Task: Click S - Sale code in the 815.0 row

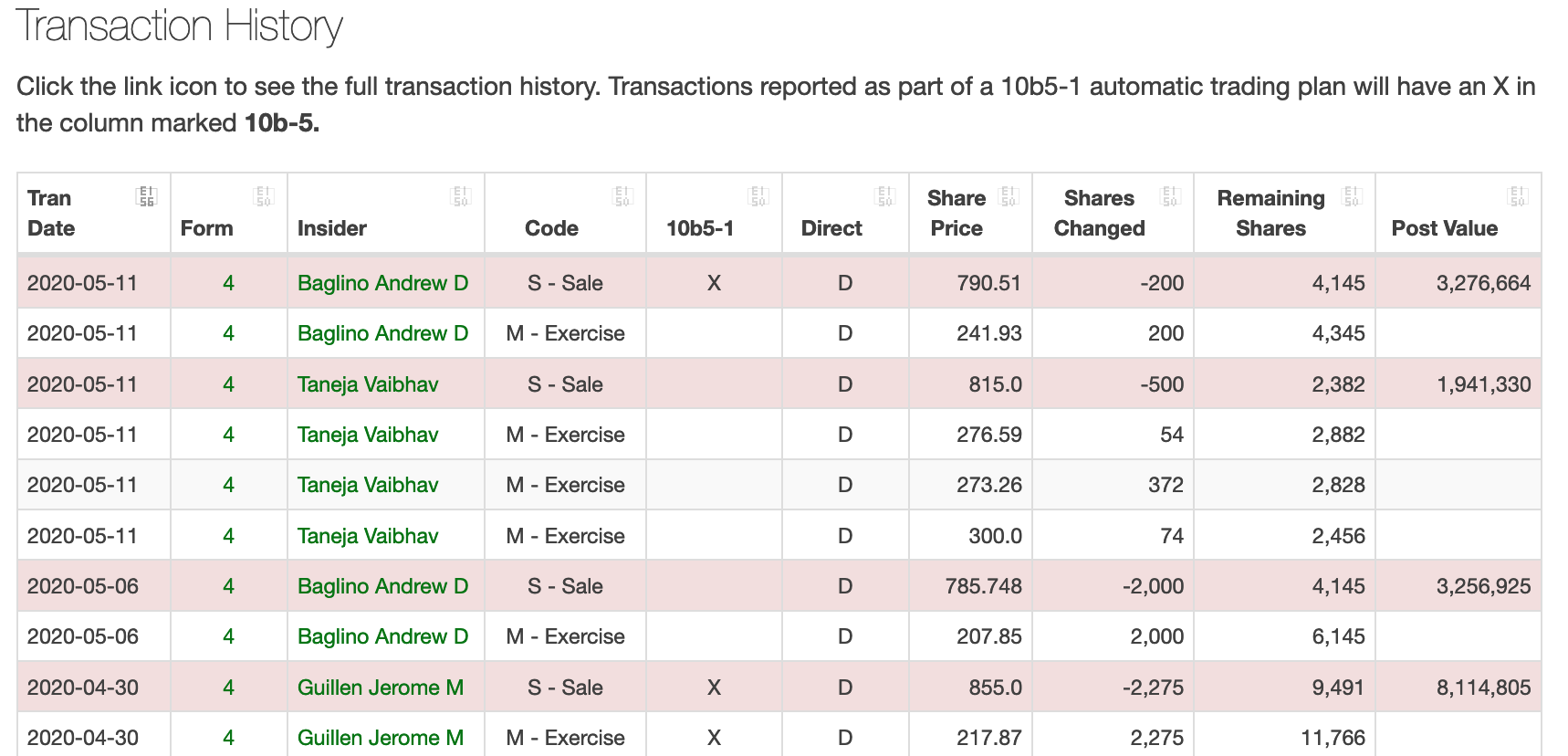Action: pyautogui.click(x=565, y=384)
